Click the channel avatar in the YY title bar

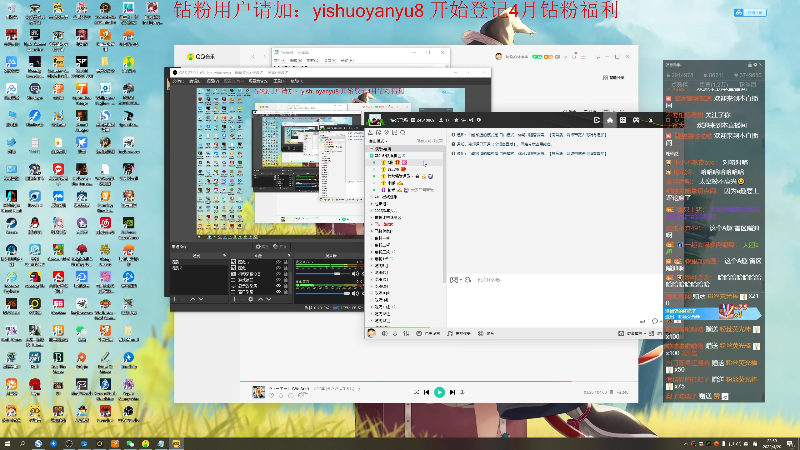(375, 120)
